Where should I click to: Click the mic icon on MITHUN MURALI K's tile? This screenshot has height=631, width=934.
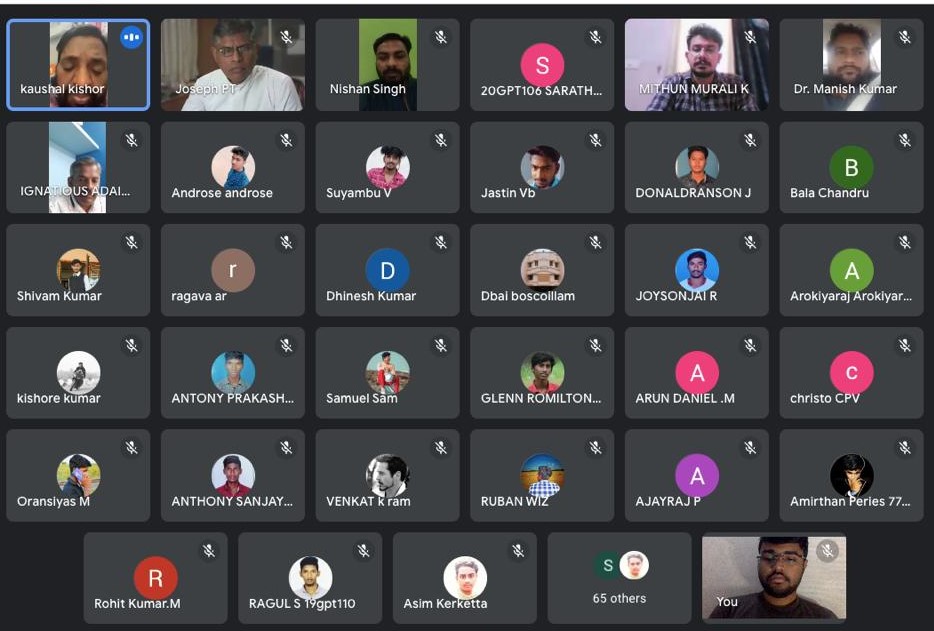751,38
